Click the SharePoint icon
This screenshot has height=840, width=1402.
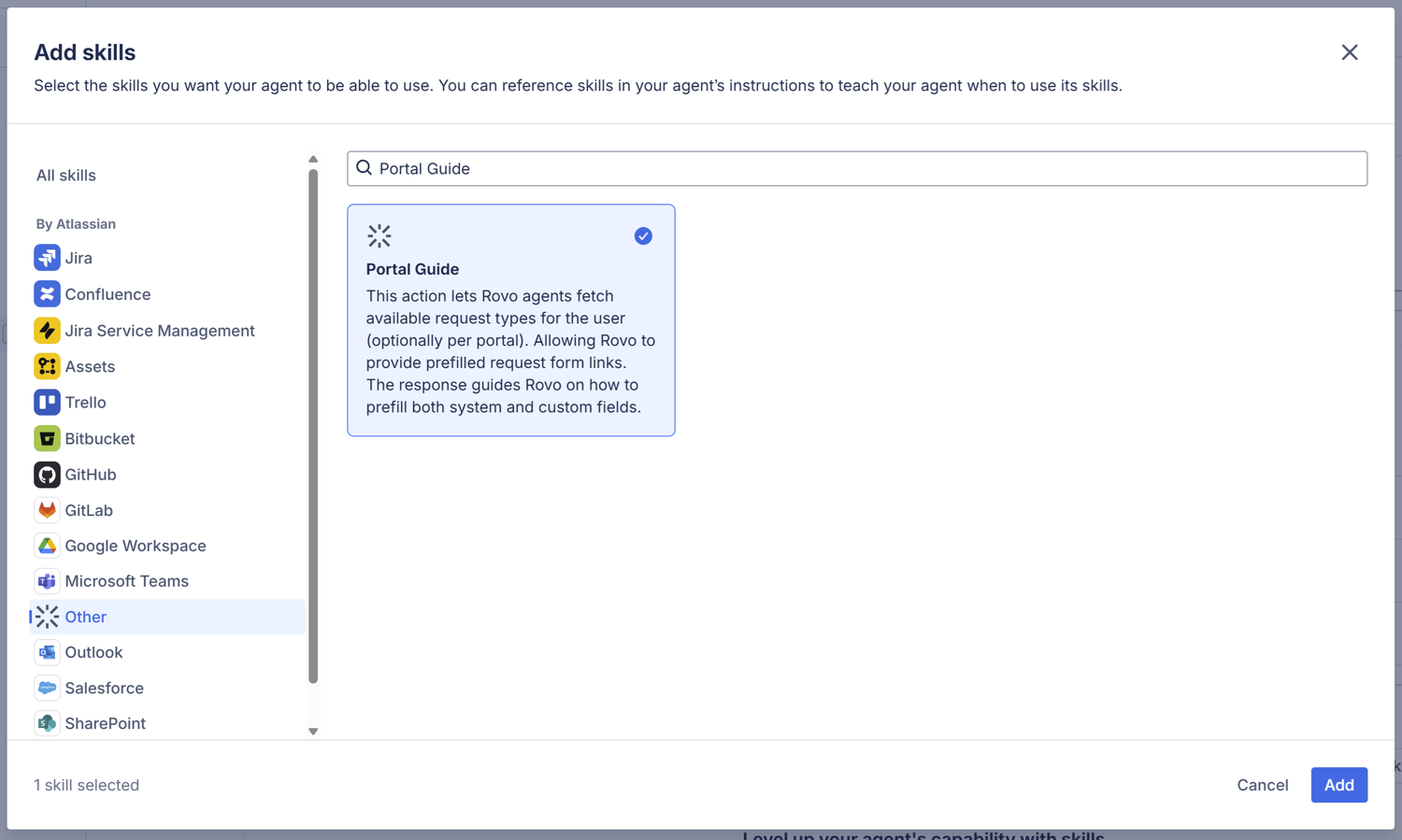click(x=47, y=723)
